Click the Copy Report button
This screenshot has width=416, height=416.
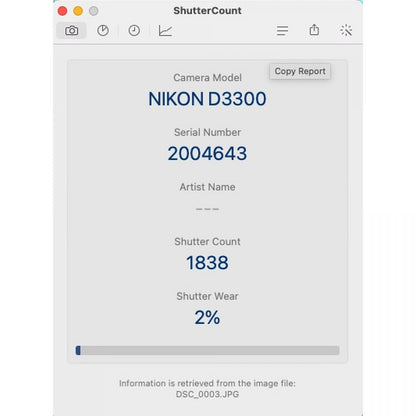300,71
